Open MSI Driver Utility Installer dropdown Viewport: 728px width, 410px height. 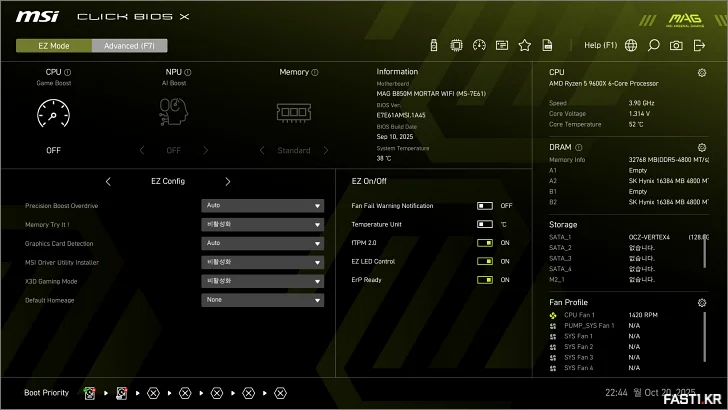point(263,262)
